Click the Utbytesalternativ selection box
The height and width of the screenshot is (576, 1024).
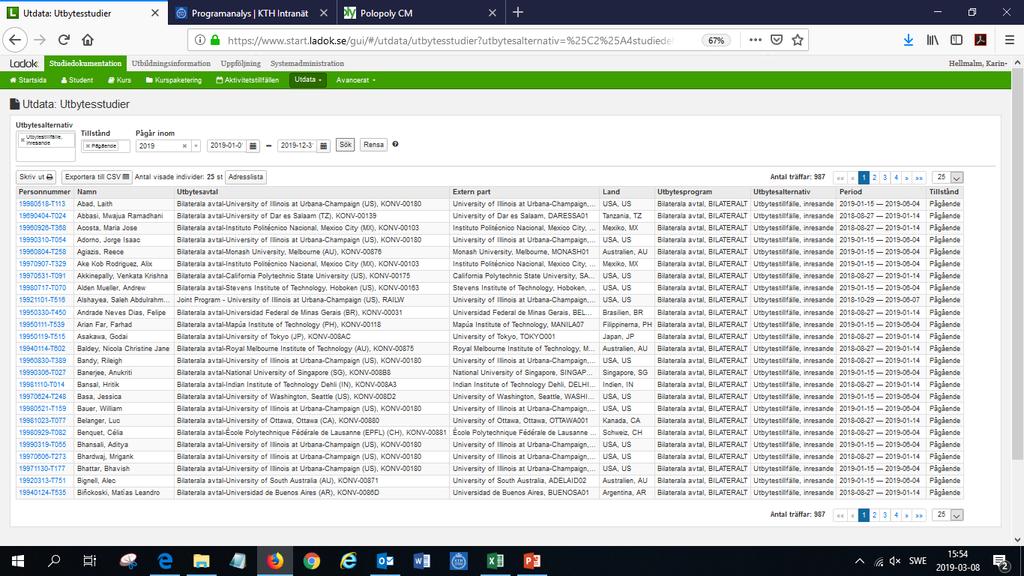(46, 146)
